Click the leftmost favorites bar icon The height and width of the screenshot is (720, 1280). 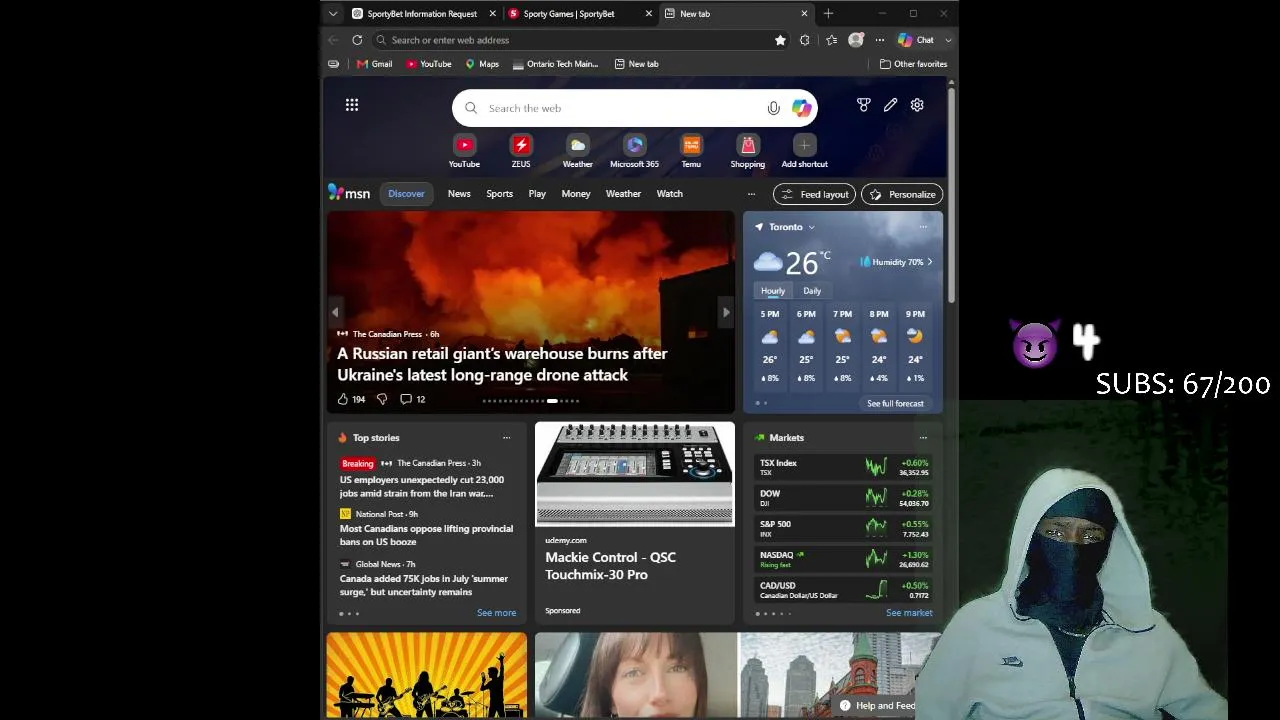(333, 64)
